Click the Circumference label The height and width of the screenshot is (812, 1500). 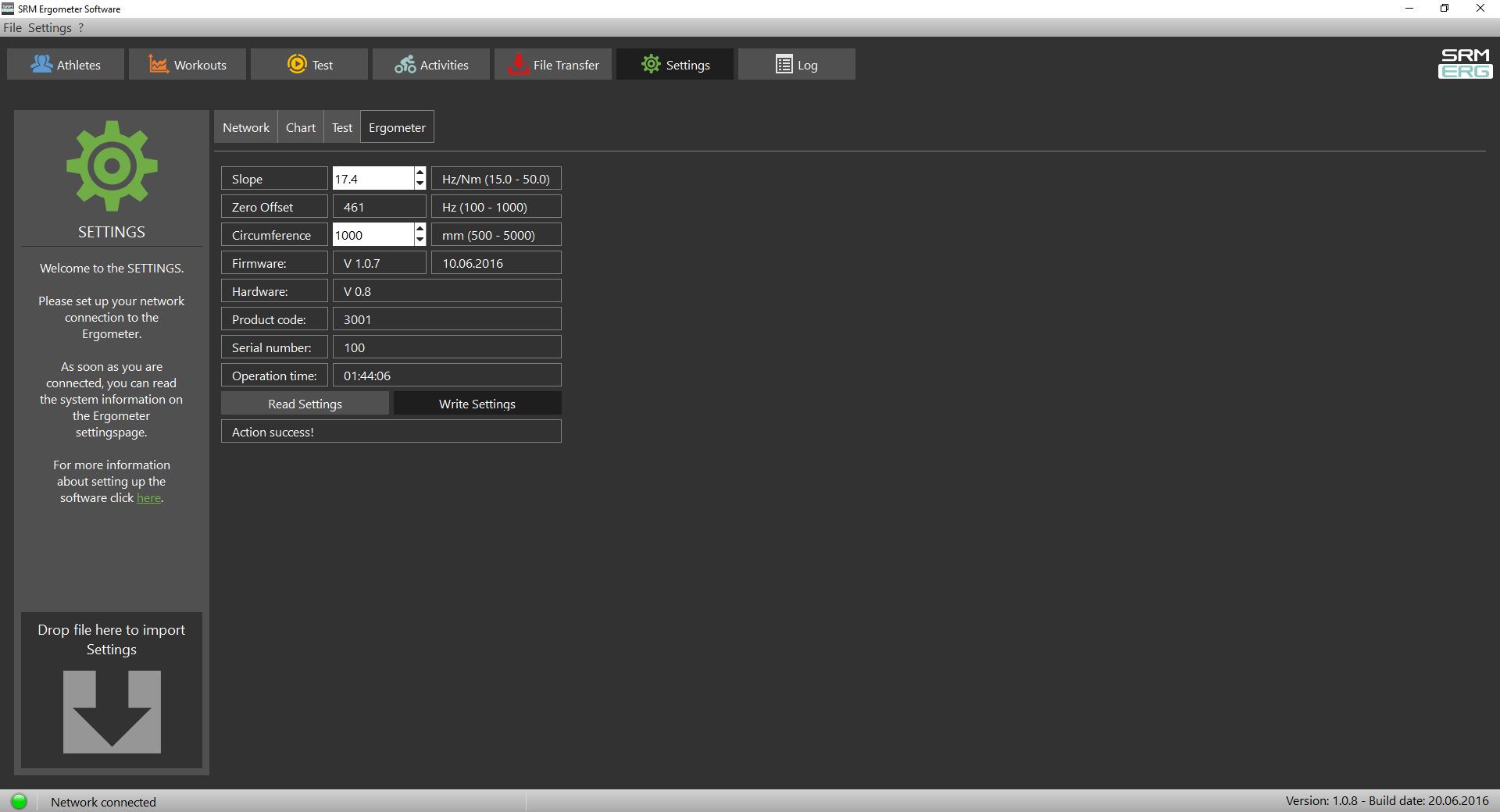pos(274,235)
